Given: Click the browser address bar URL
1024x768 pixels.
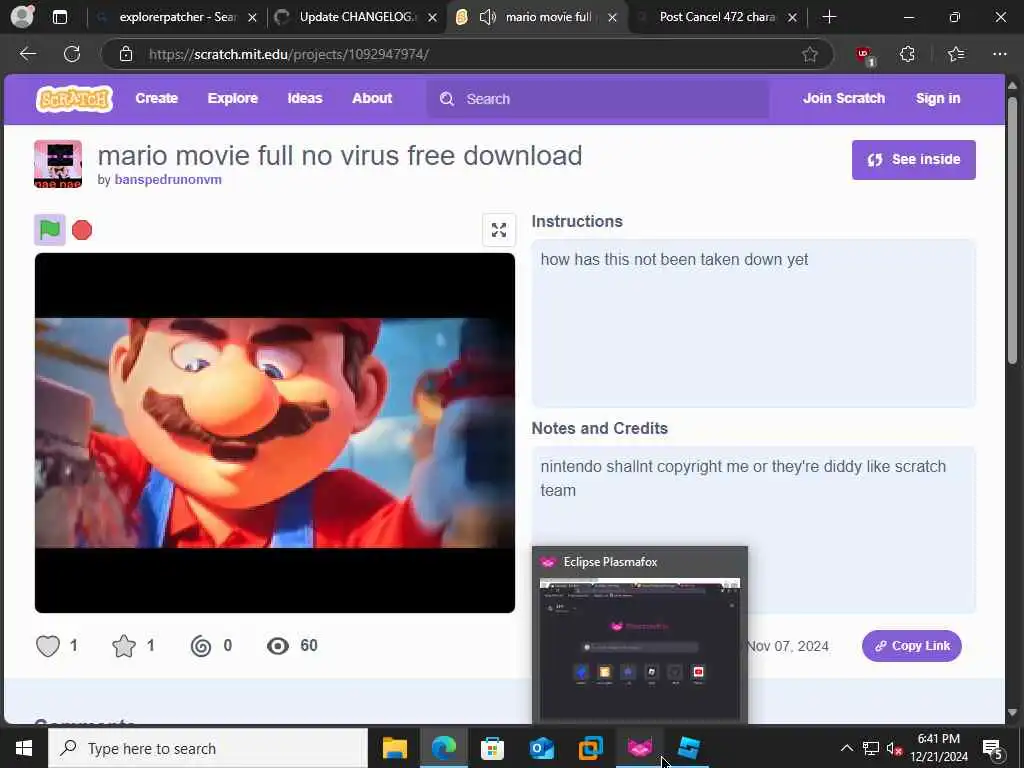Looking at the screenshot, I should coord(288,54).
